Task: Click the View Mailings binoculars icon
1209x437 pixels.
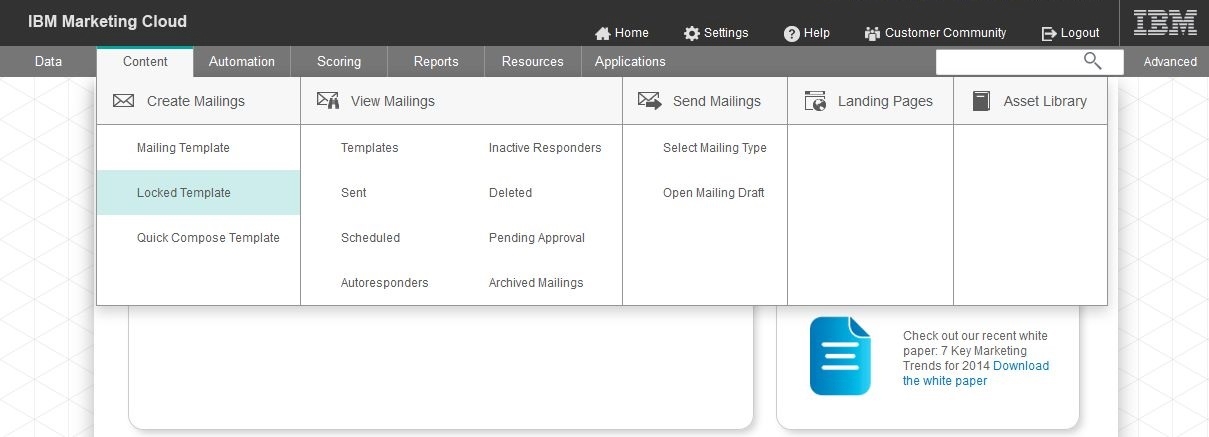Action: pos(328,100)
